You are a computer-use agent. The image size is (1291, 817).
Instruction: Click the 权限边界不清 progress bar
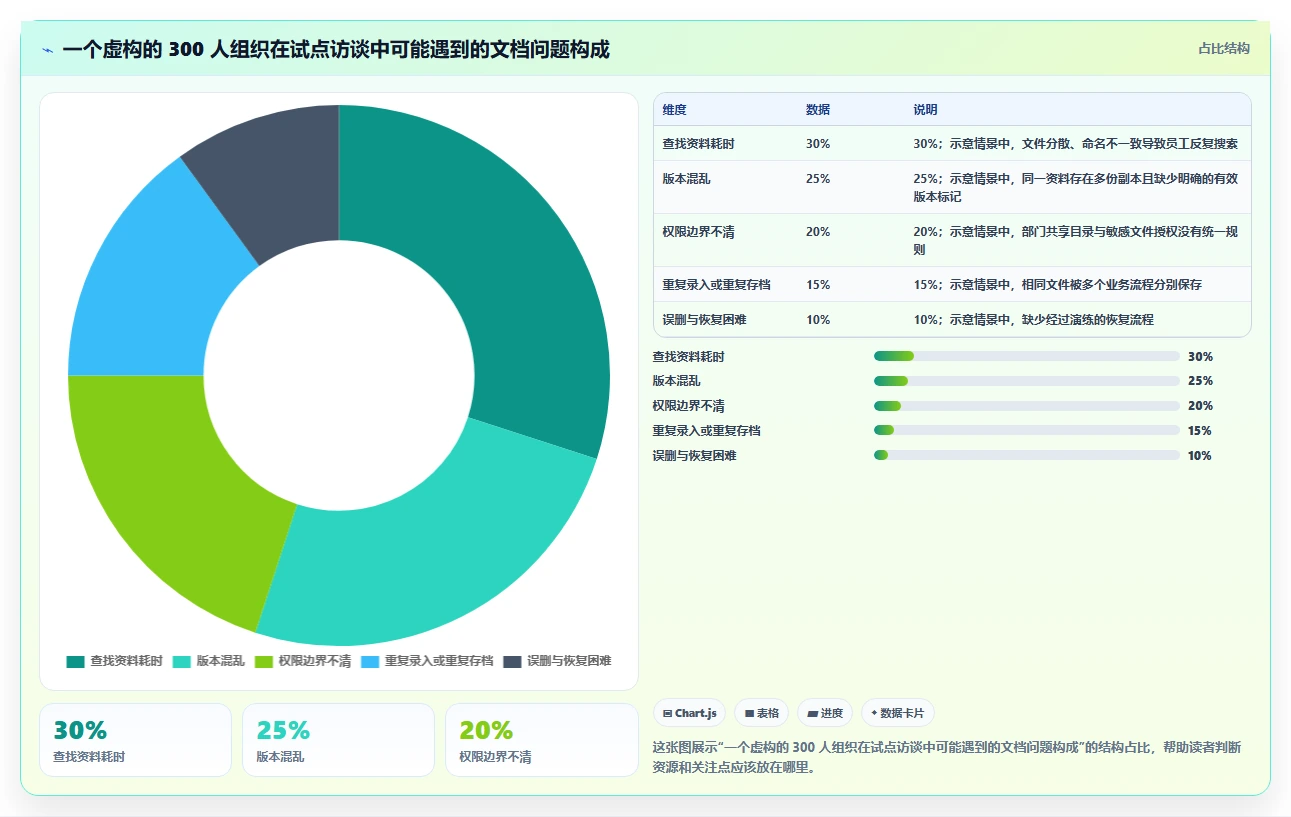(x=1027, y=406)
